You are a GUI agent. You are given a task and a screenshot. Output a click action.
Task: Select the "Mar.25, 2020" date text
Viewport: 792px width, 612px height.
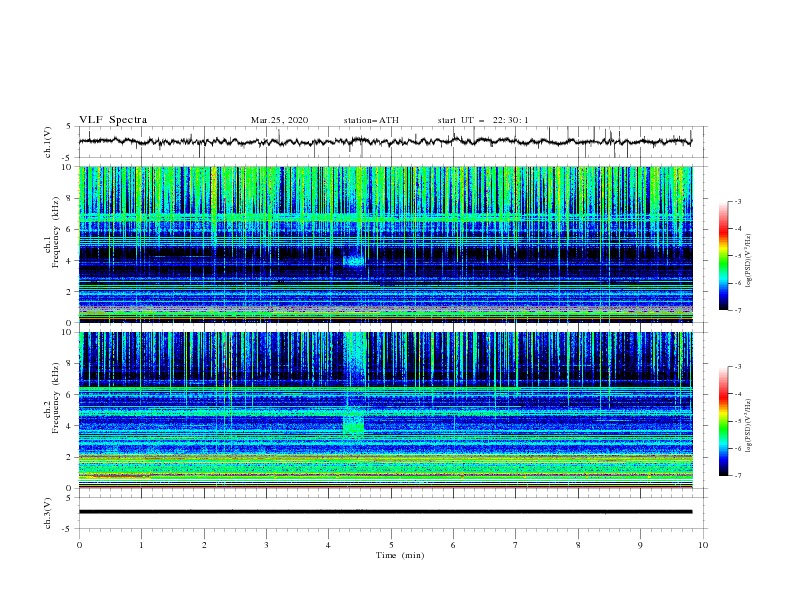pos(279,120)
